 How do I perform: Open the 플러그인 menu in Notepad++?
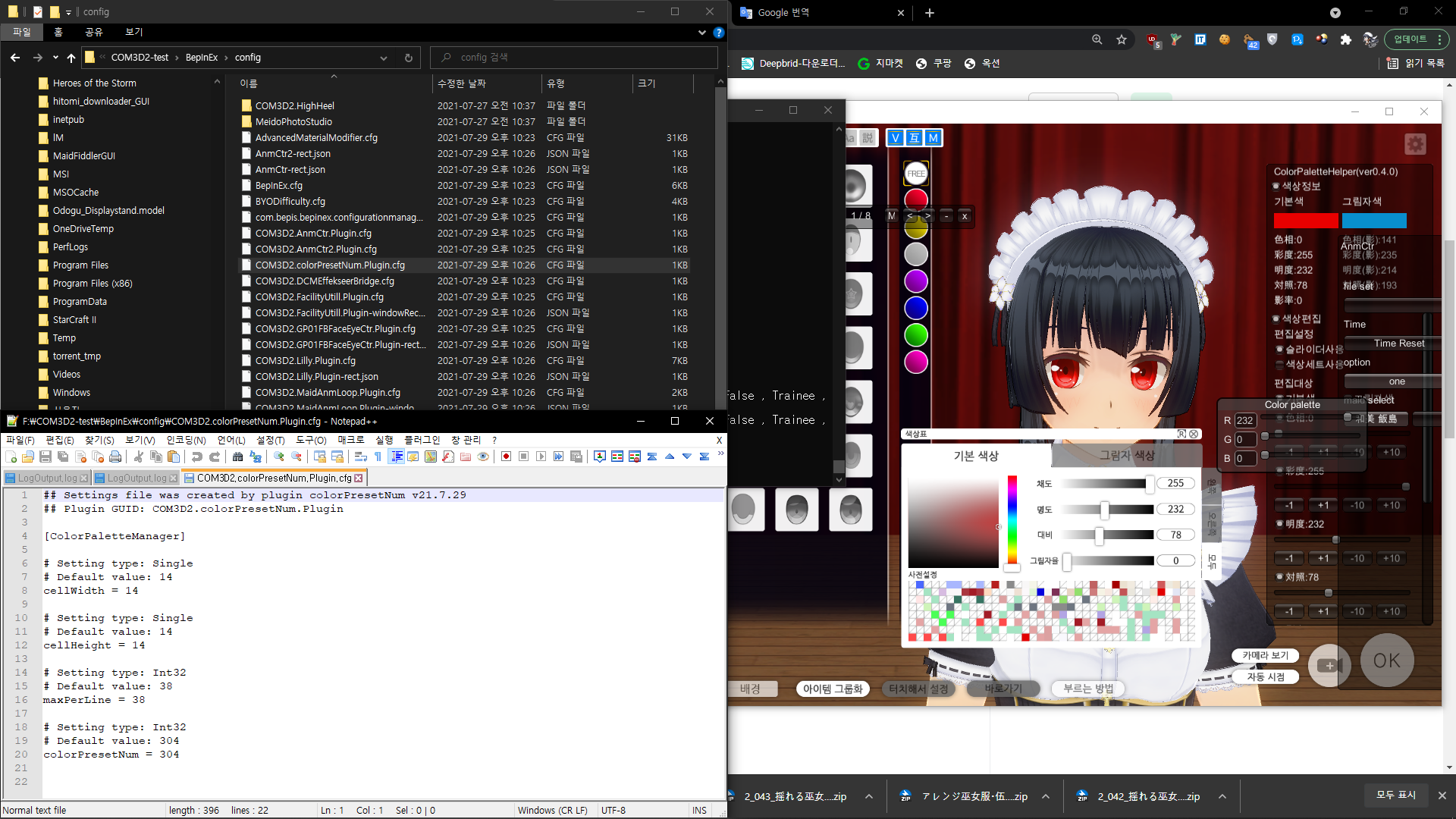click(422, 440)
